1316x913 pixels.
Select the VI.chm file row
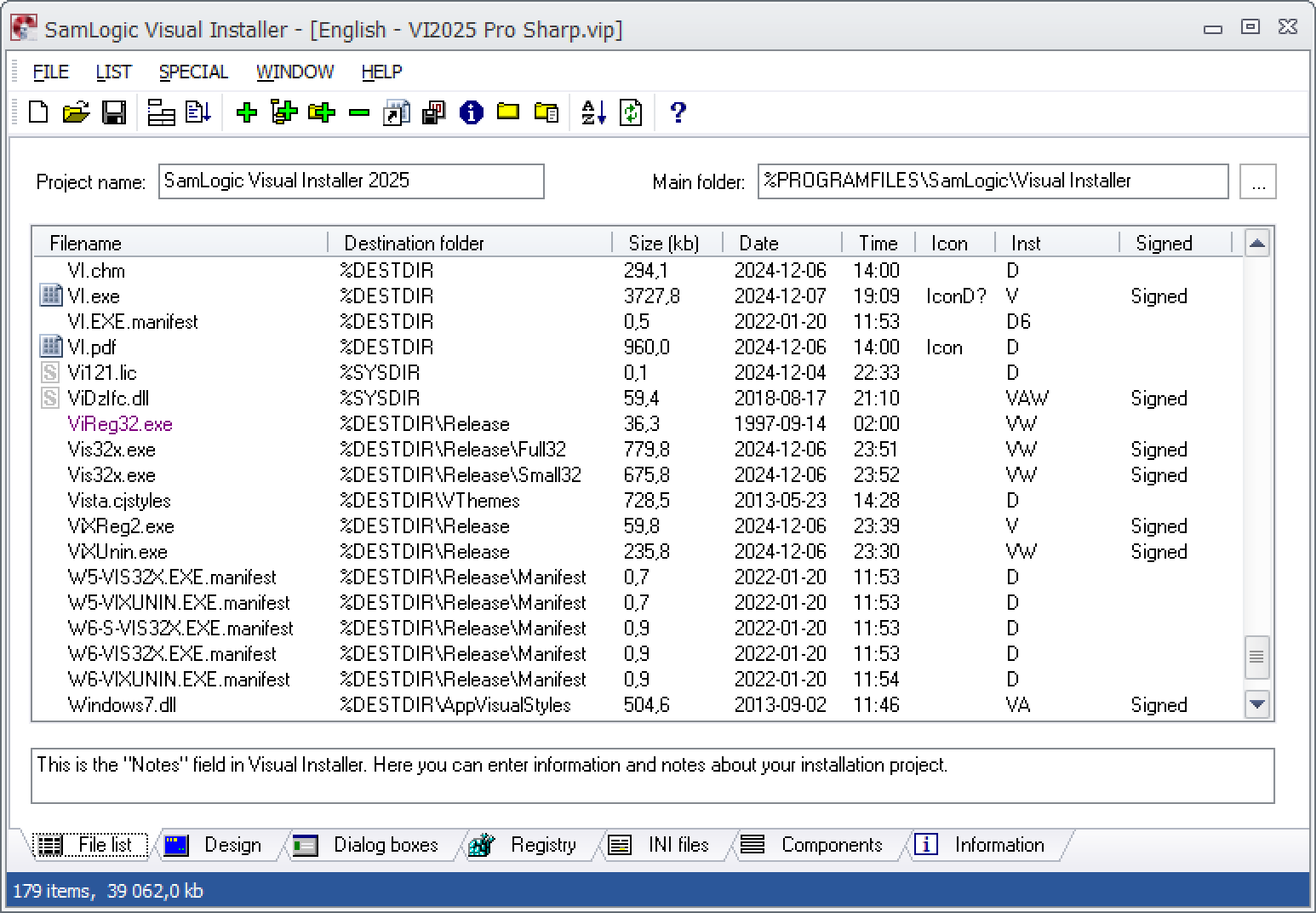(x=638, y=270)
